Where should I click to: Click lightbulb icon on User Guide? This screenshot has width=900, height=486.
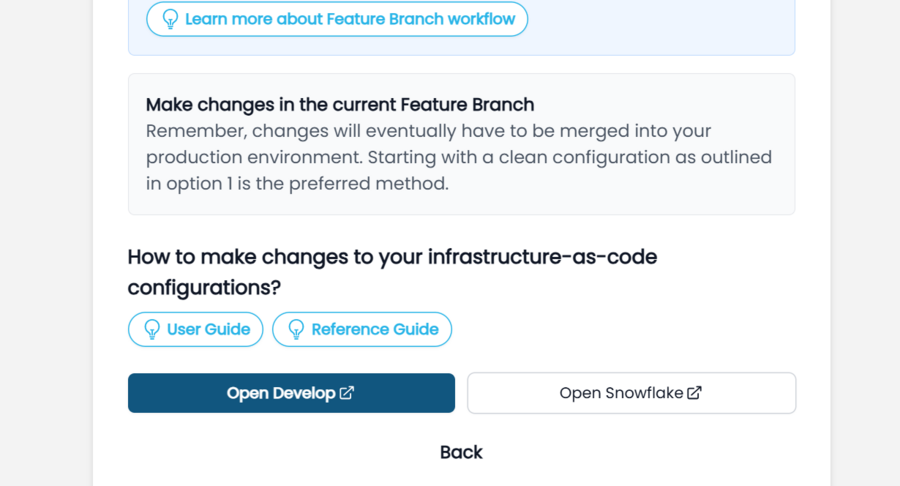152,329
